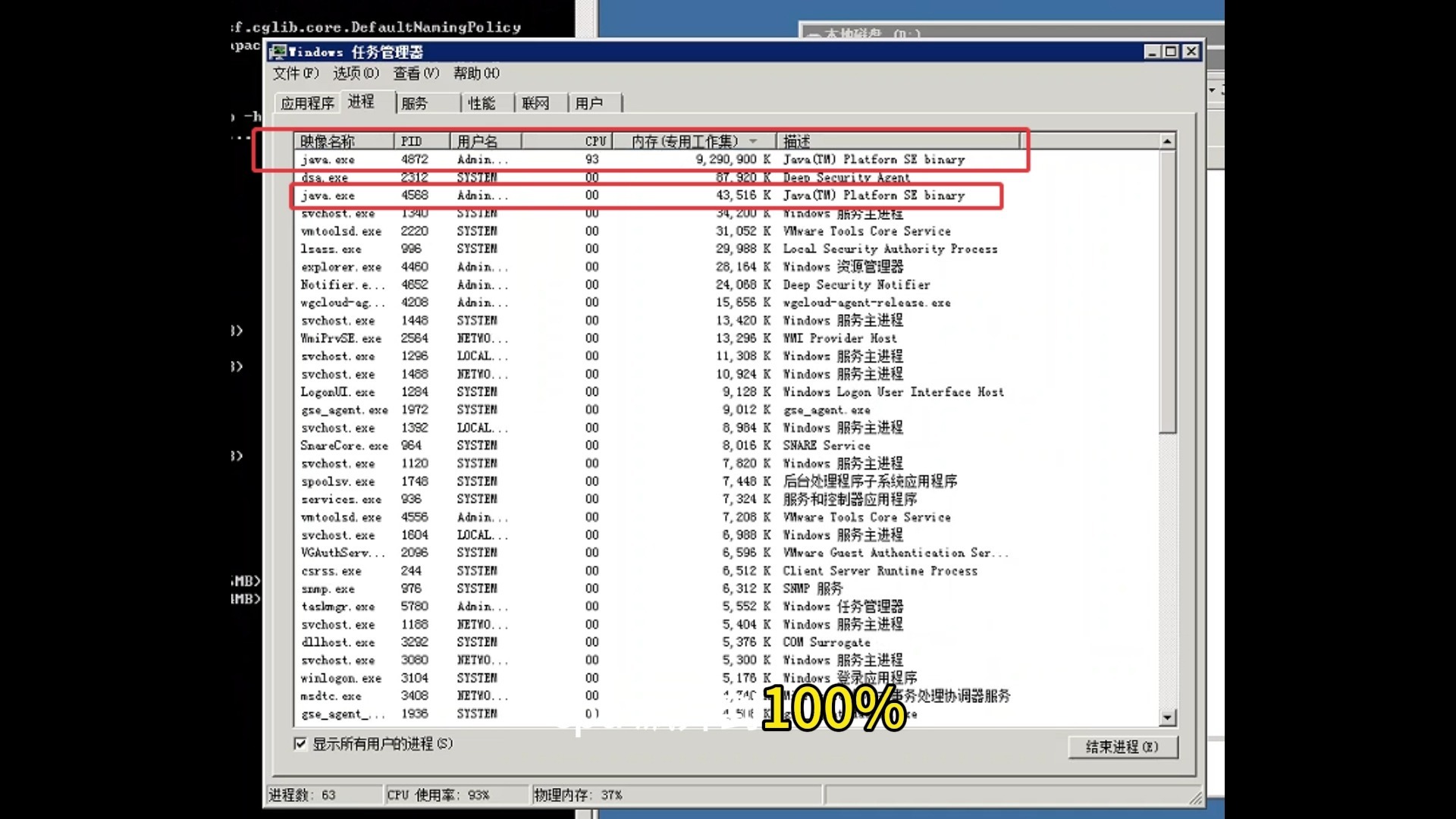This screenshot has width=1456, height=819.
Task: Select the explorer.exe process
Action: (x=658, y=267)
